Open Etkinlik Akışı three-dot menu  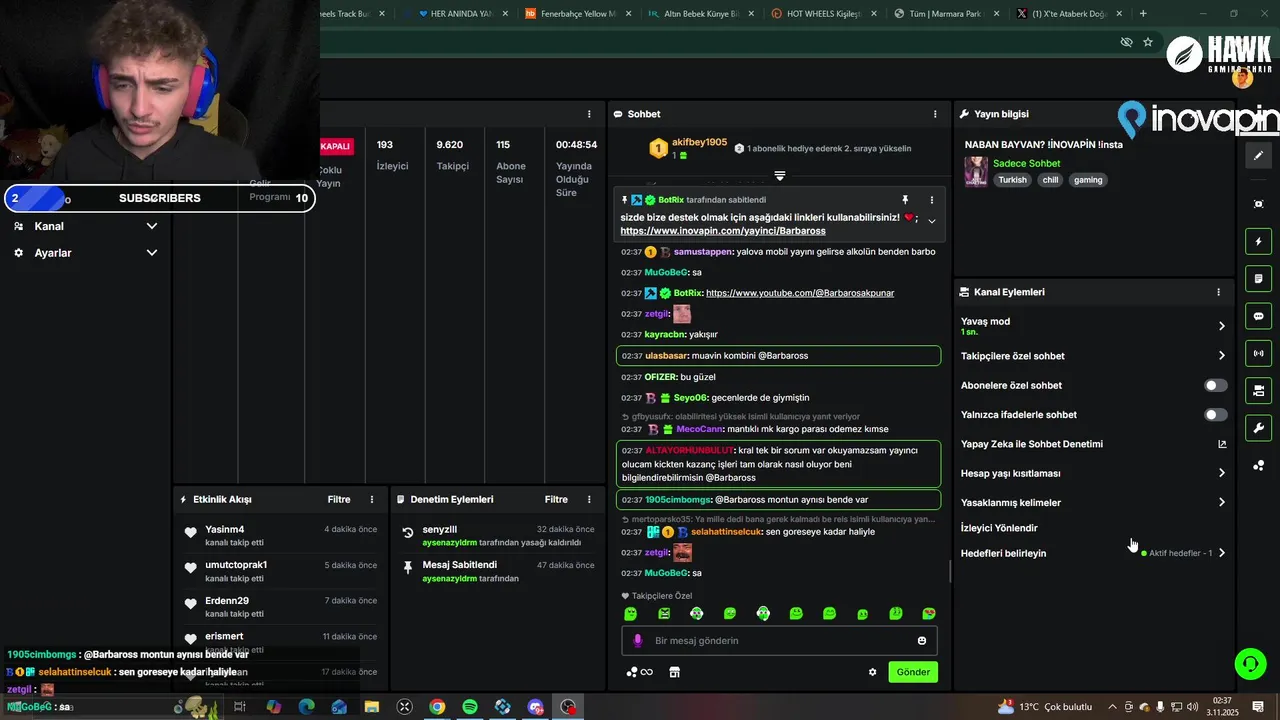372,499
